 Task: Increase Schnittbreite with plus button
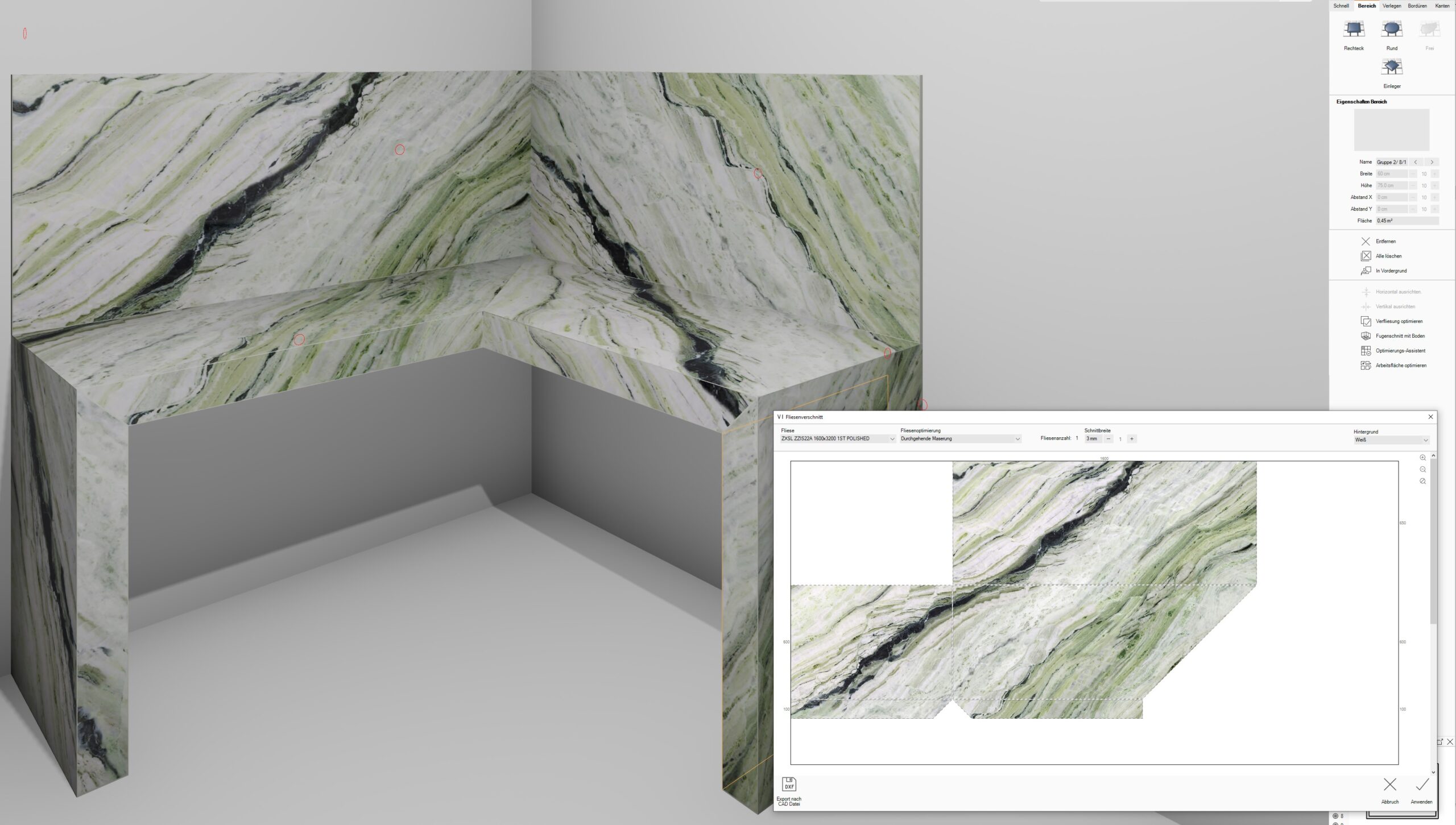(x=1132, y=439)
